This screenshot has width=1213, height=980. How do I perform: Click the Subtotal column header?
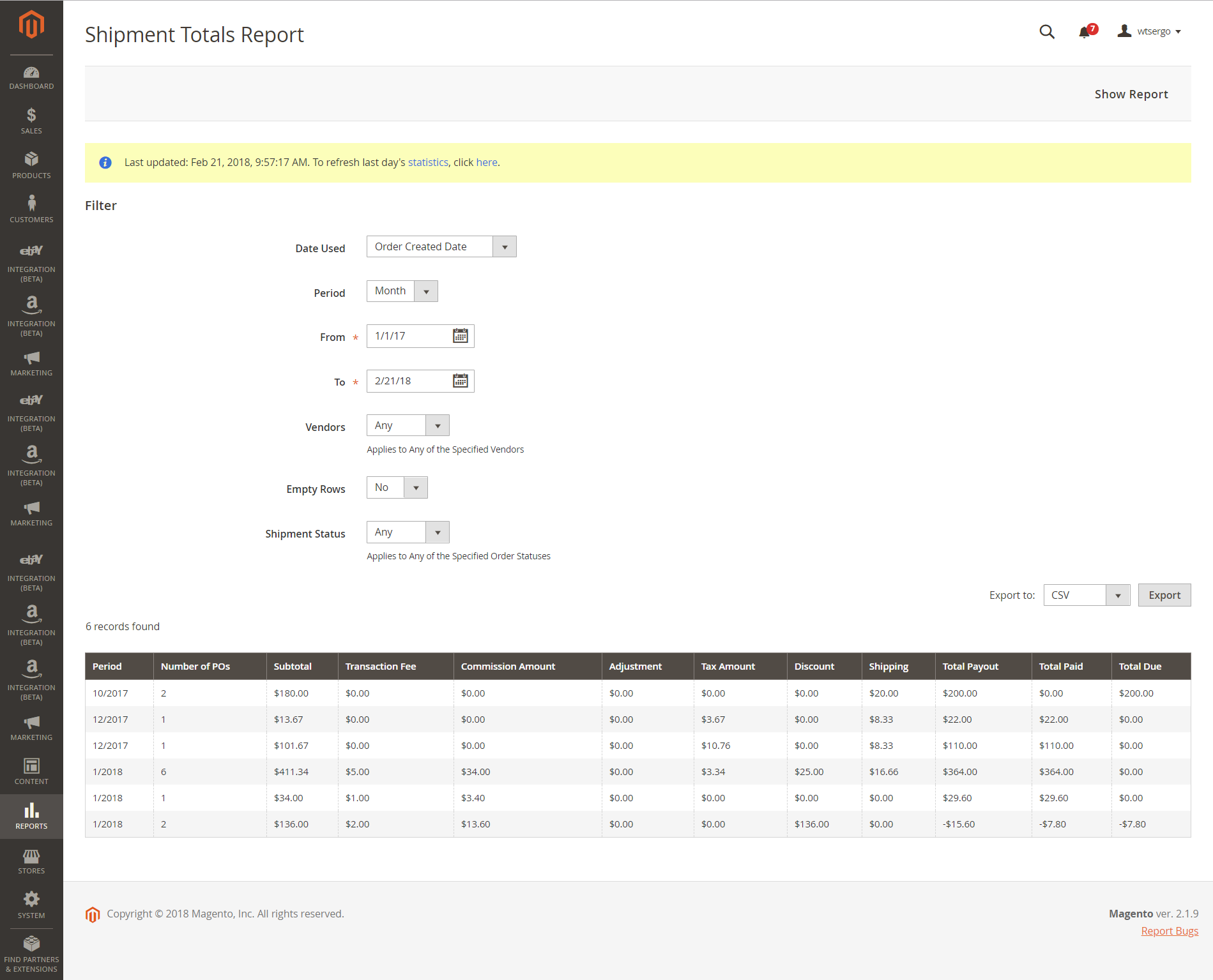pyautogui.click(x=302, y=666)
